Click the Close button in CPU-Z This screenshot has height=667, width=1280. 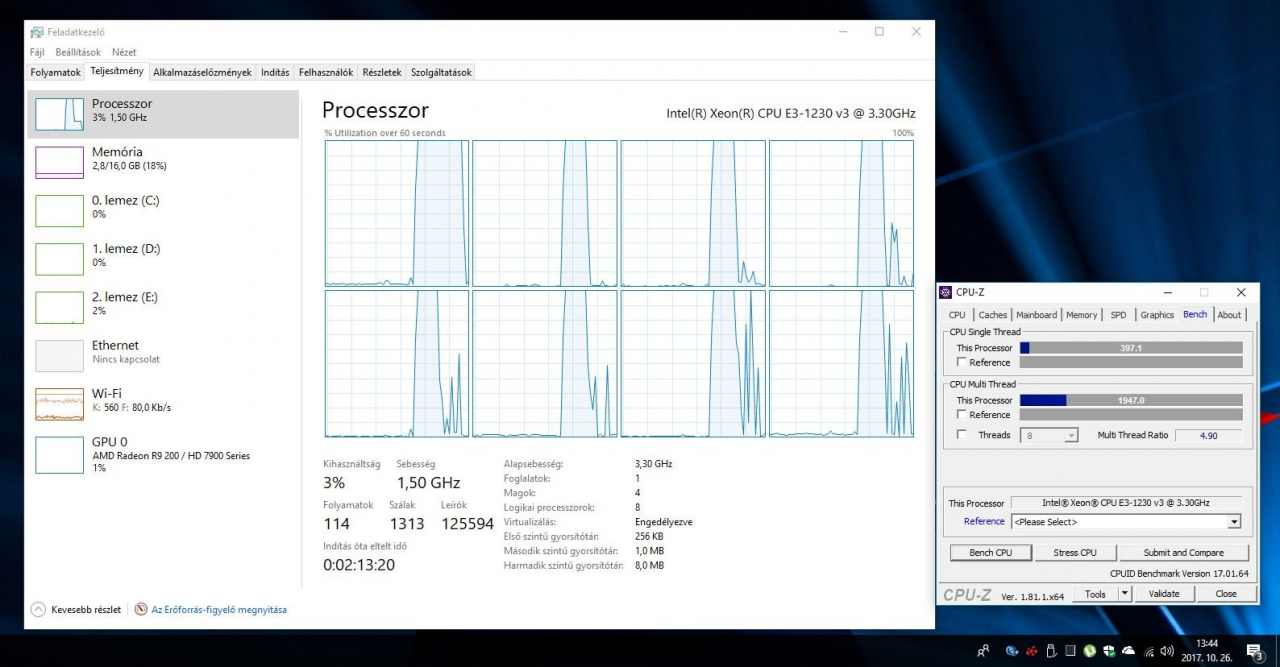pos(1226,594)
